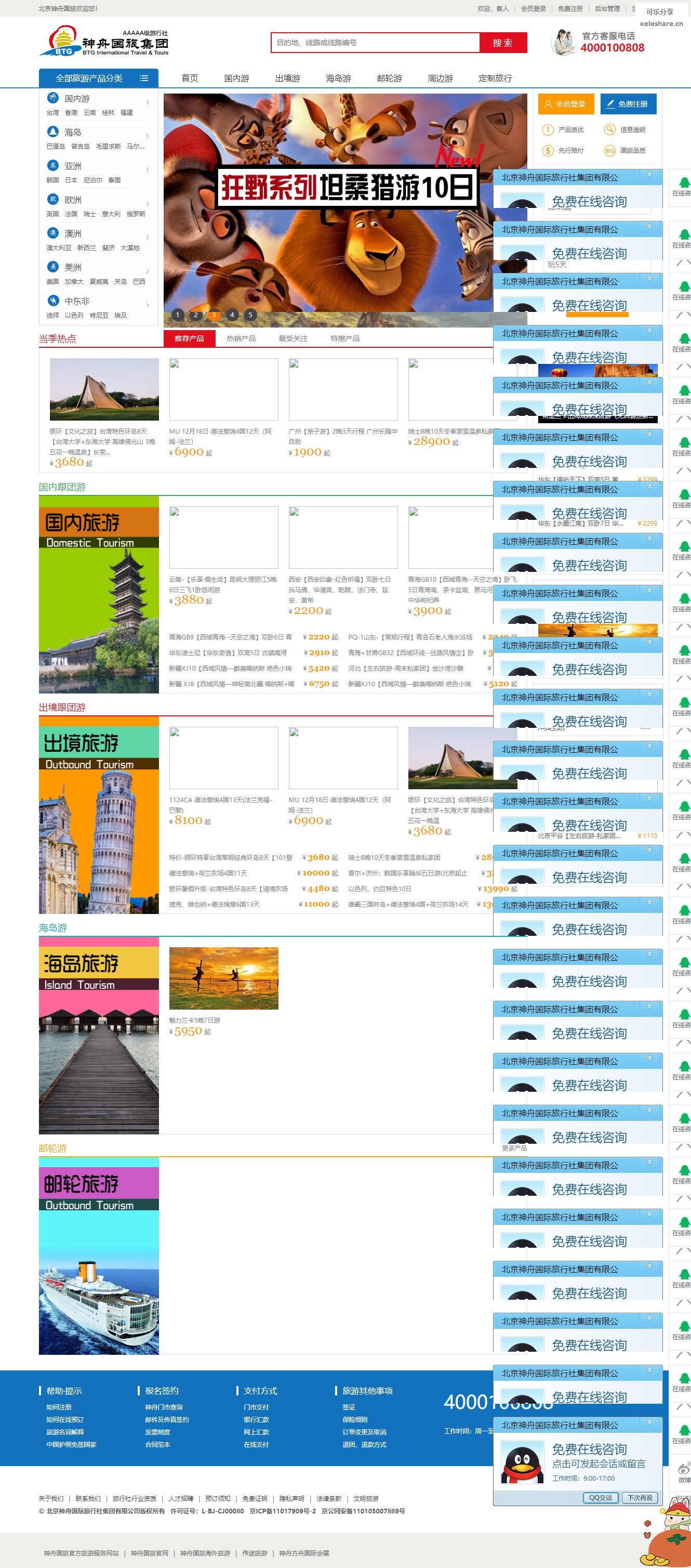Click the BTG 神舟国旅集团 logo
The height and width of the screenshot is (1568, 691).
click(104, 42)
